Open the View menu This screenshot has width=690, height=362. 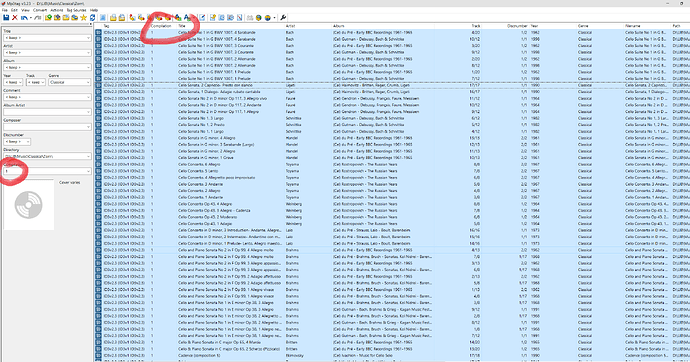click(x=25, y=10)
